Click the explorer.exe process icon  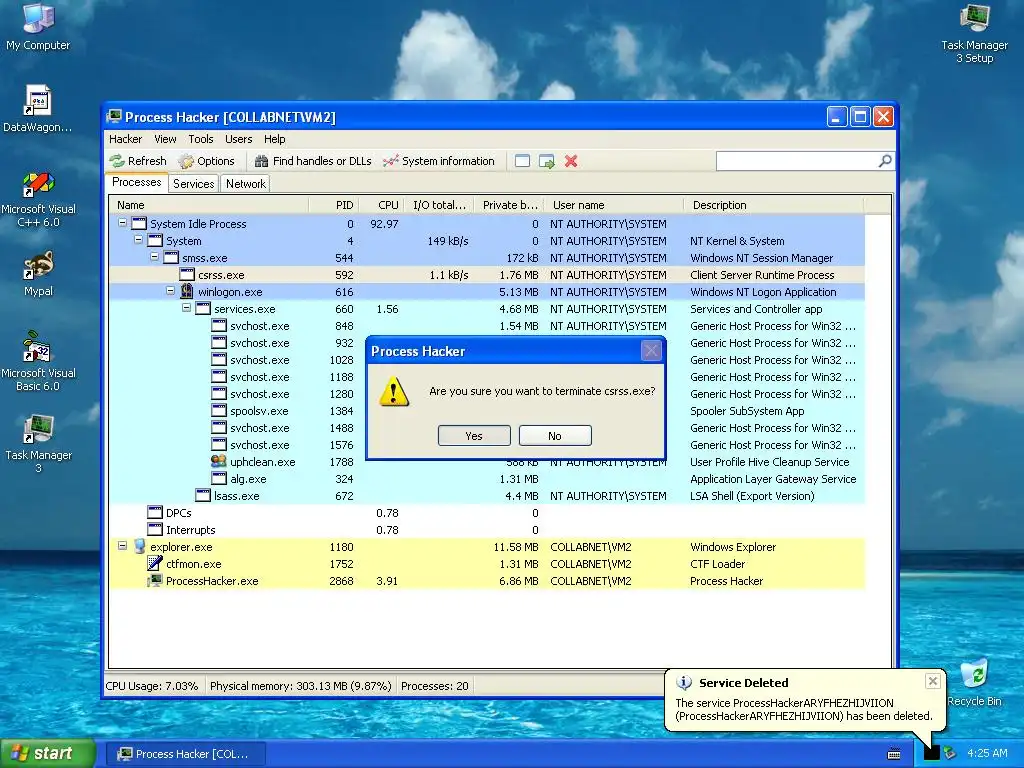coord(139,546)
